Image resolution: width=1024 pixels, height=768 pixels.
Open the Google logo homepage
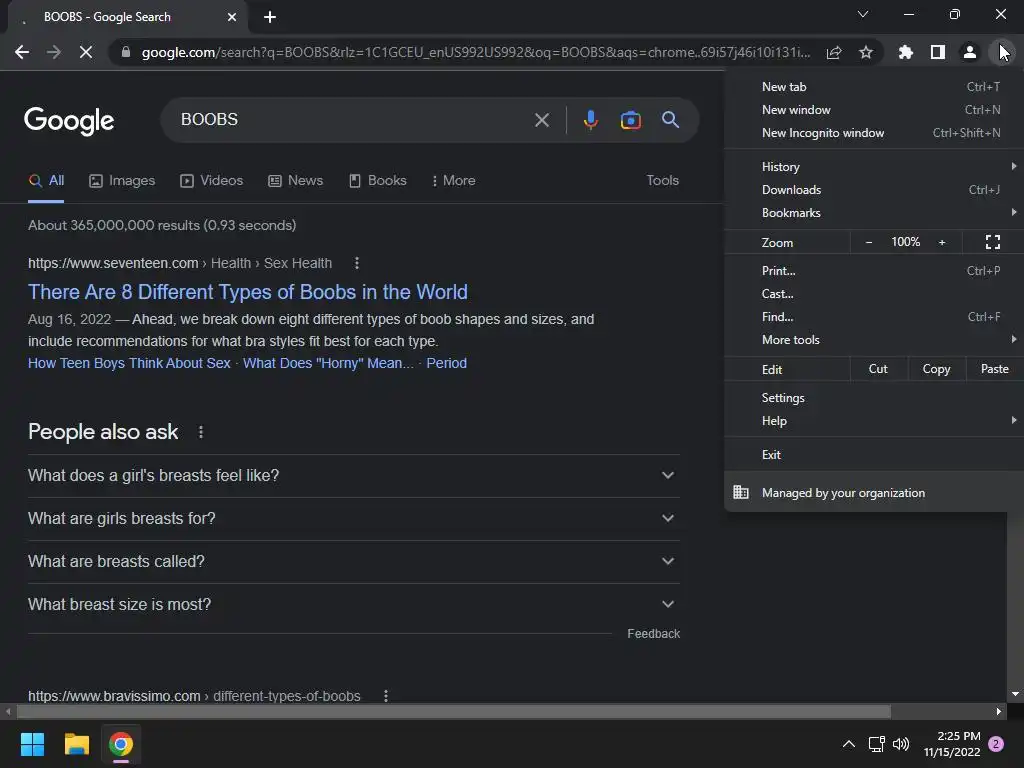pos(69,121)
